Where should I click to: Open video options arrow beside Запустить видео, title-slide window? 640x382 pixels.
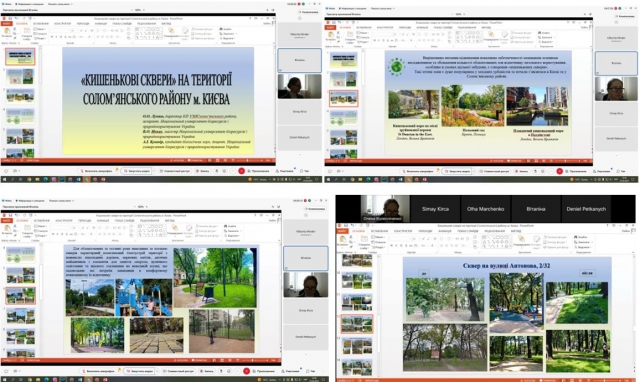tap(153, 171)
